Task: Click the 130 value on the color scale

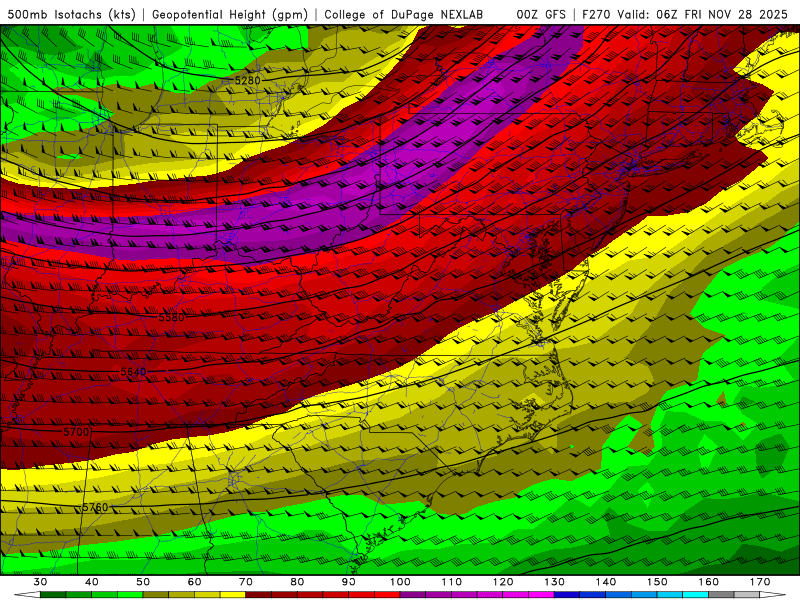Action: [x=555, y=582]
